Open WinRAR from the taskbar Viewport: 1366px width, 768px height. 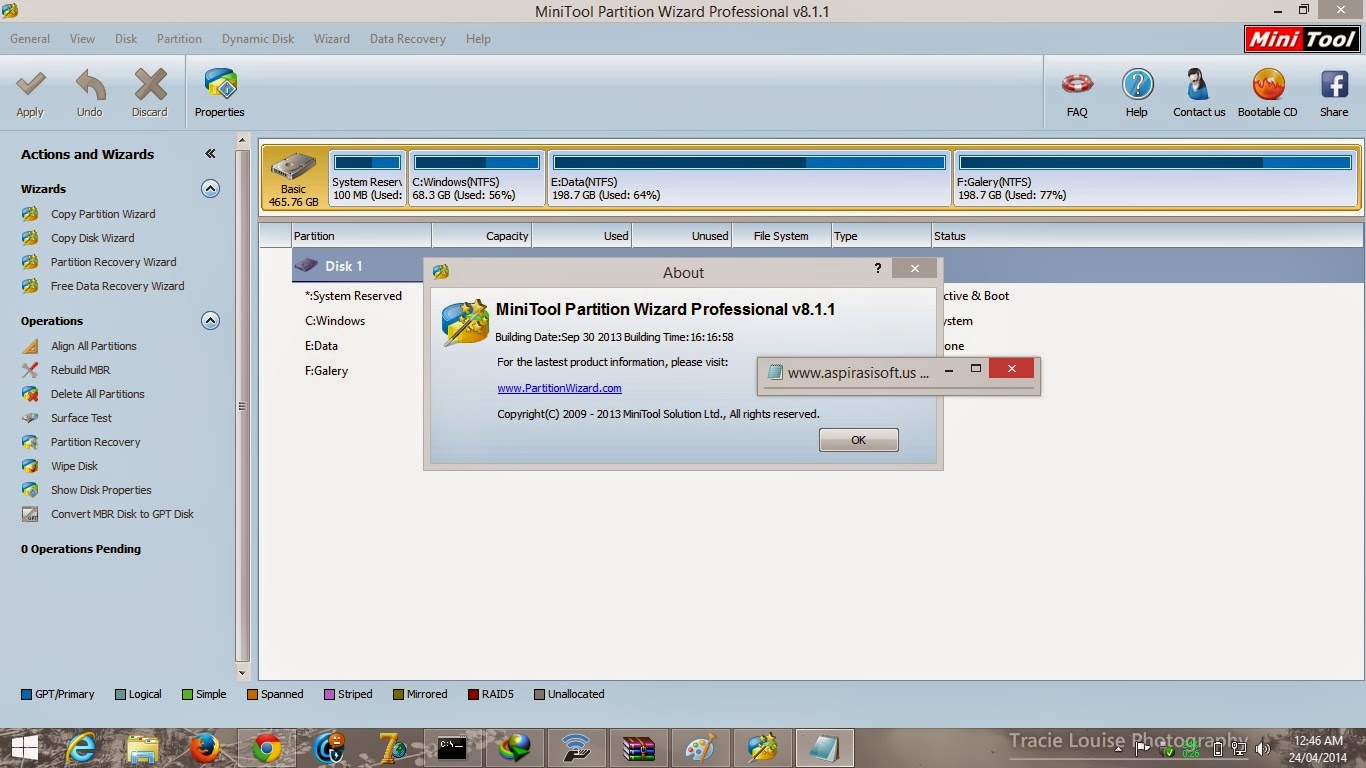pos(638,748)
